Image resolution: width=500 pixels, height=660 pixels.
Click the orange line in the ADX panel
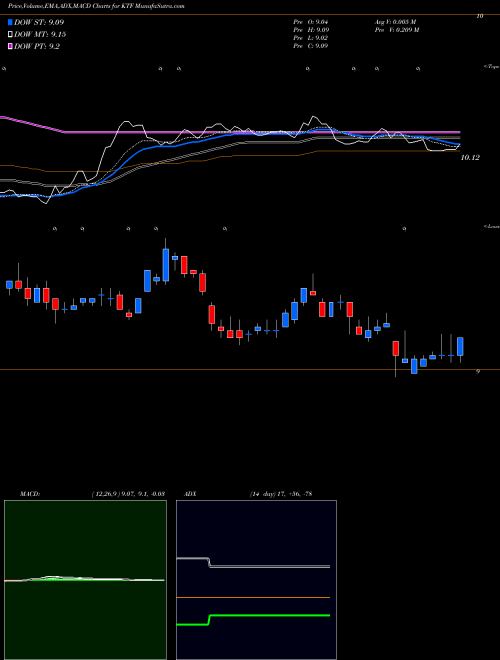click(253, 597)
